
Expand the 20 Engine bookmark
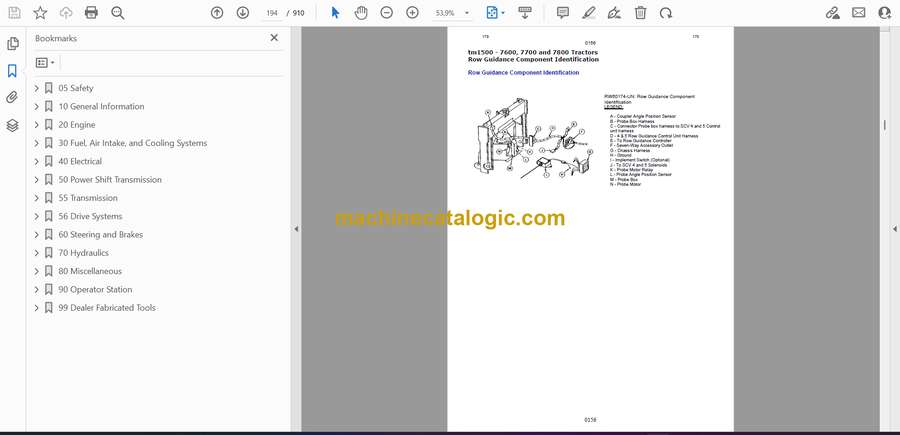(36, 125)
